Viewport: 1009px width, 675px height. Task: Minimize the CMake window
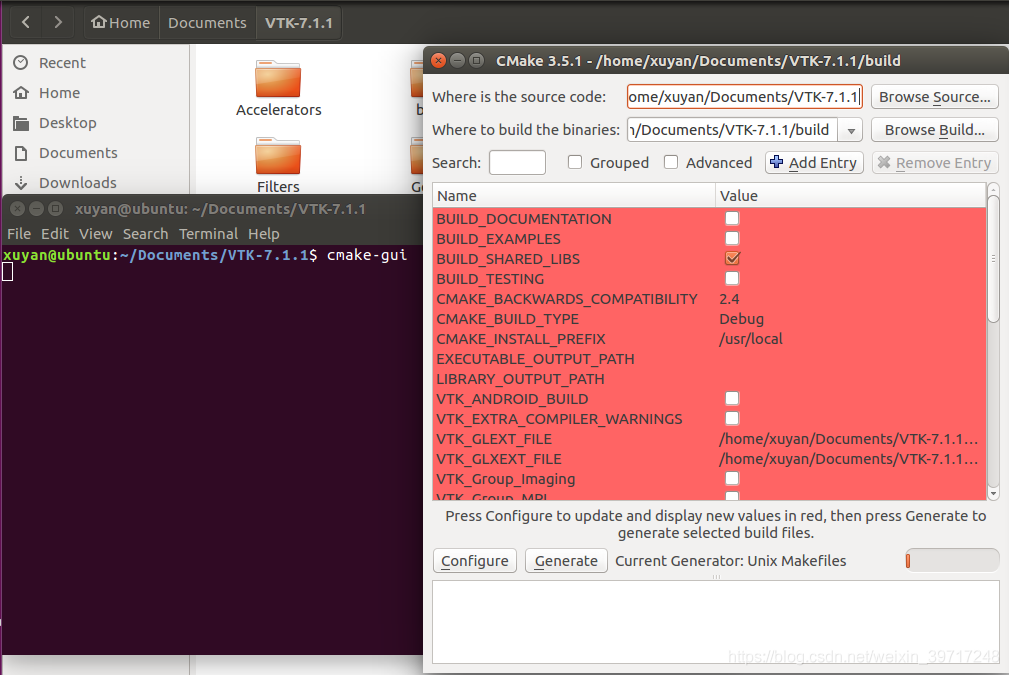click(x=457, y=60)
